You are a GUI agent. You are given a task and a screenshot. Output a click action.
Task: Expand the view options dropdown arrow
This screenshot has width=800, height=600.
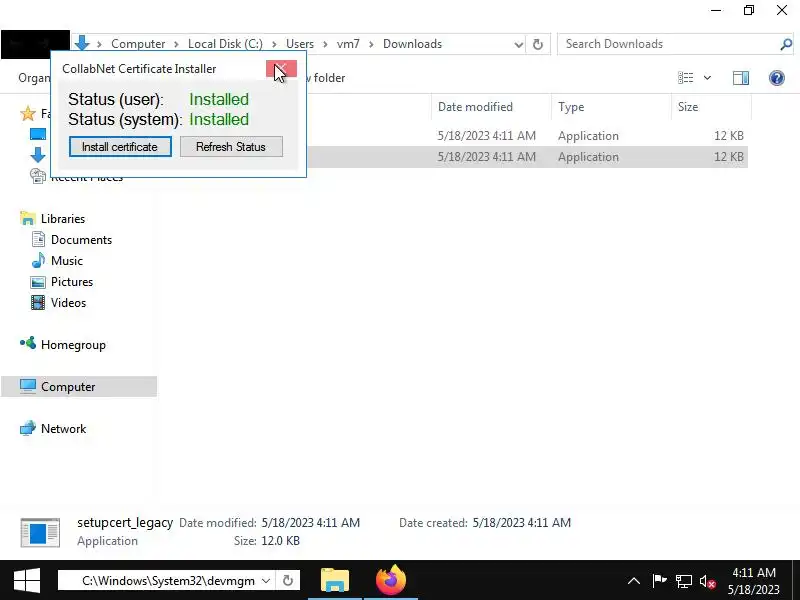707,78
